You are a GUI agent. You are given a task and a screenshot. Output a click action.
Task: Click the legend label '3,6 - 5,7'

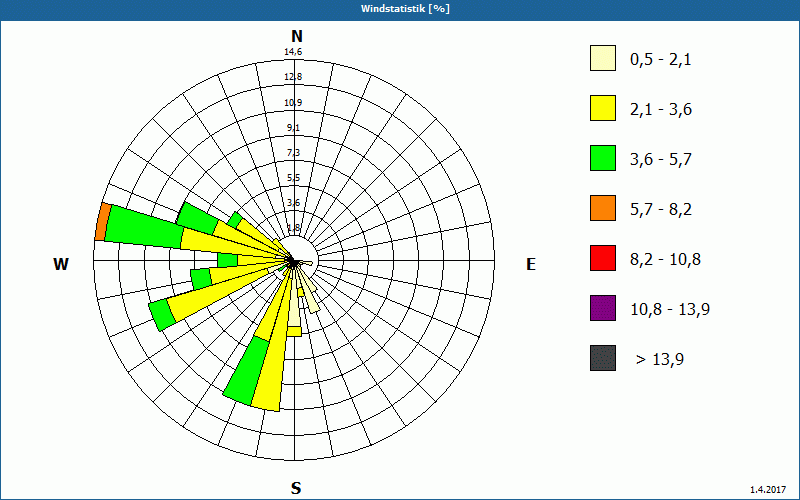[x=661, y=160]
